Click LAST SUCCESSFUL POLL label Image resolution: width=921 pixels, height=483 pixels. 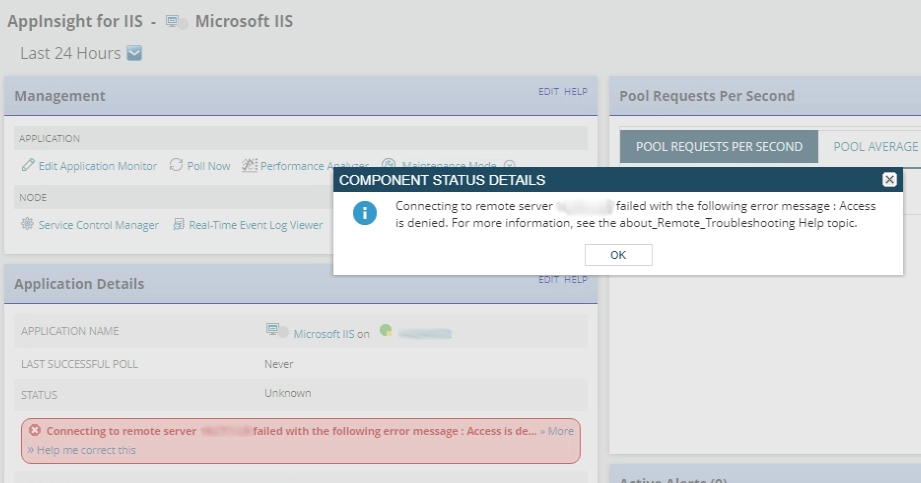point(79,364)
